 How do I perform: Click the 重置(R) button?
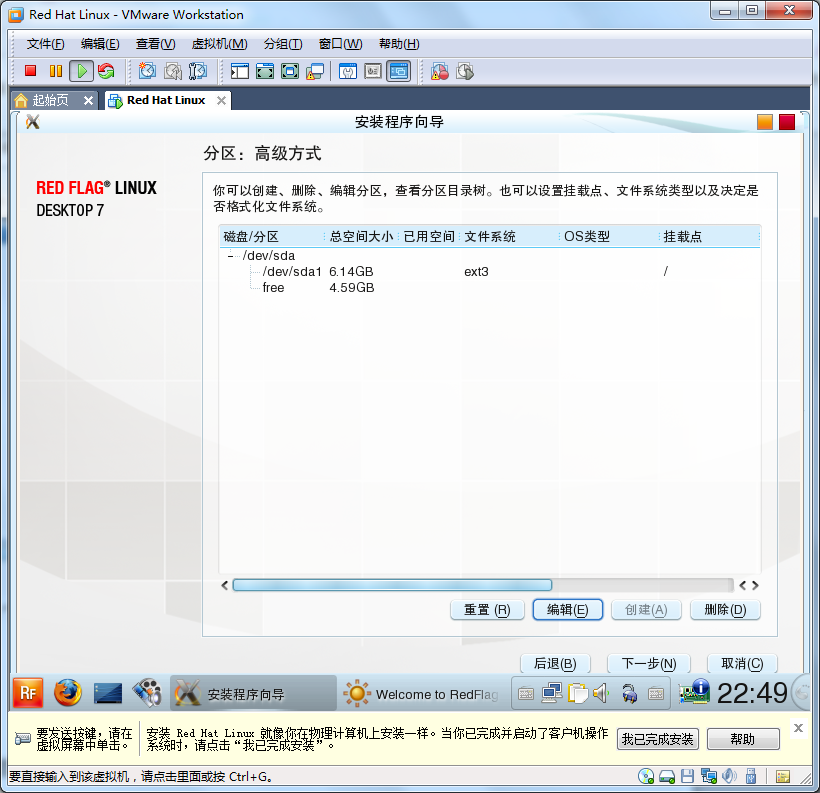[487, 610]
